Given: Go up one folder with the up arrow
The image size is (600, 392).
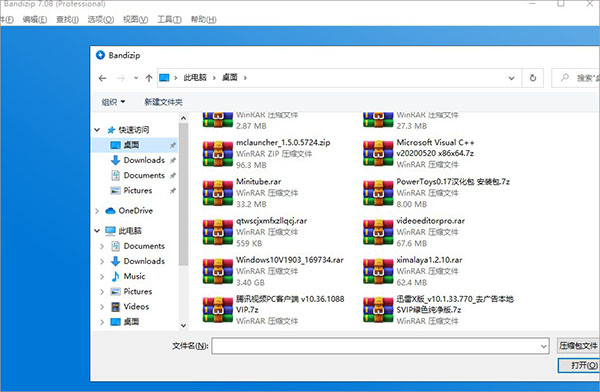Looking at the screenshot, I should (x=149, y=78).
